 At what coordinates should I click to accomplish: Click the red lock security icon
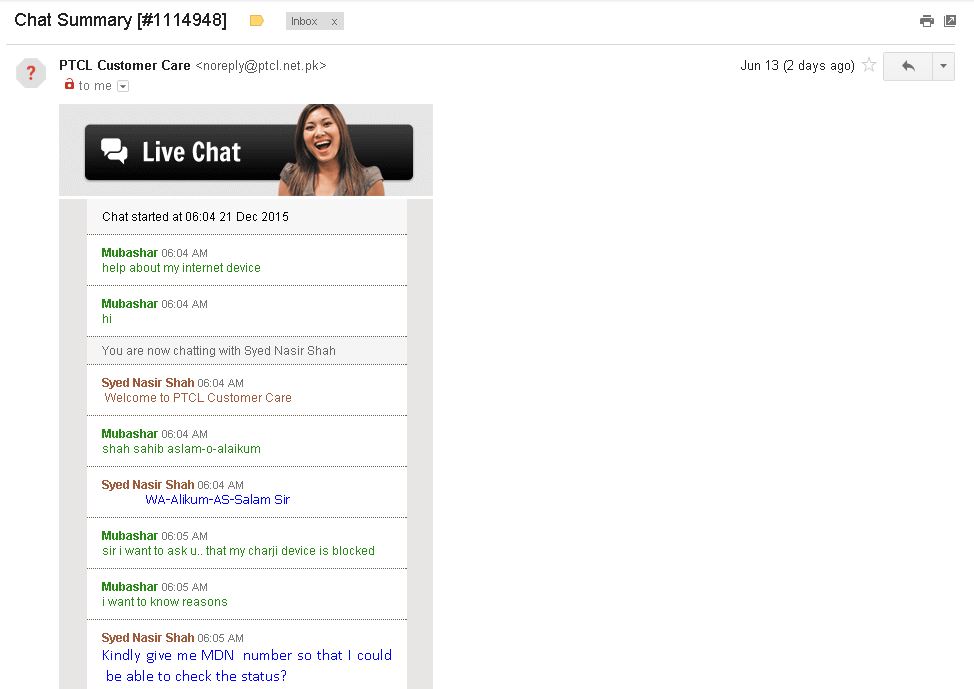[x=69, y=84]
